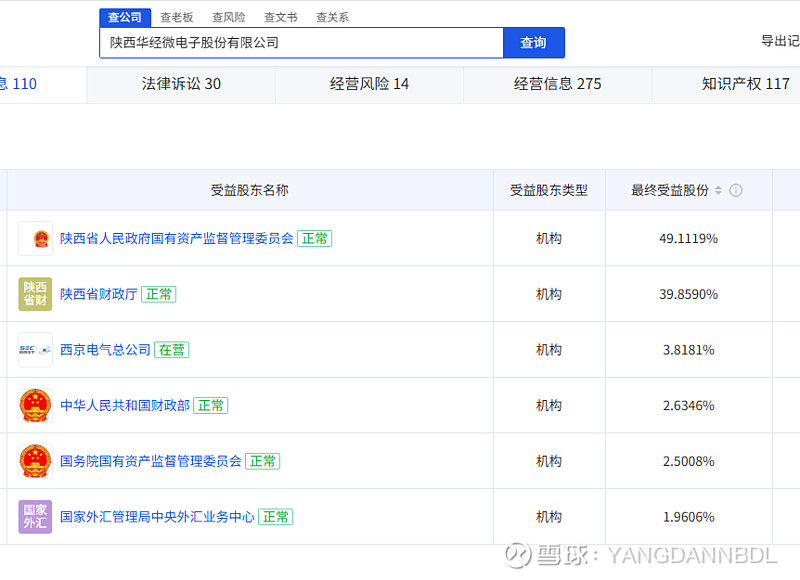Click 机构 type cell in 西京电气总公司 row
800x580 pixels.
pyautogui.click(x=549, y=349)
